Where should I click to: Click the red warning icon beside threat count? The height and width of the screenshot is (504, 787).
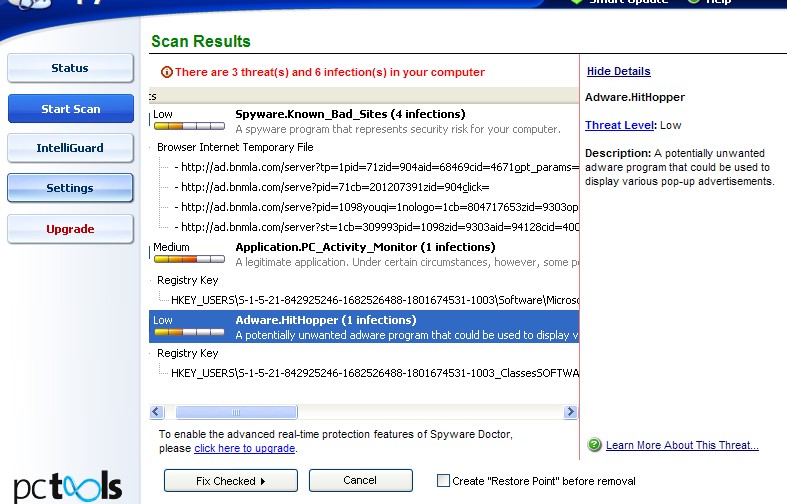click(167, 72)
